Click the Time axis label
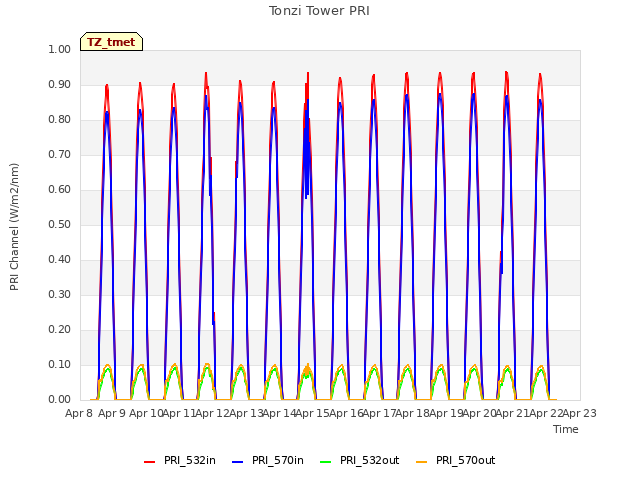 [x=566, y=429]
